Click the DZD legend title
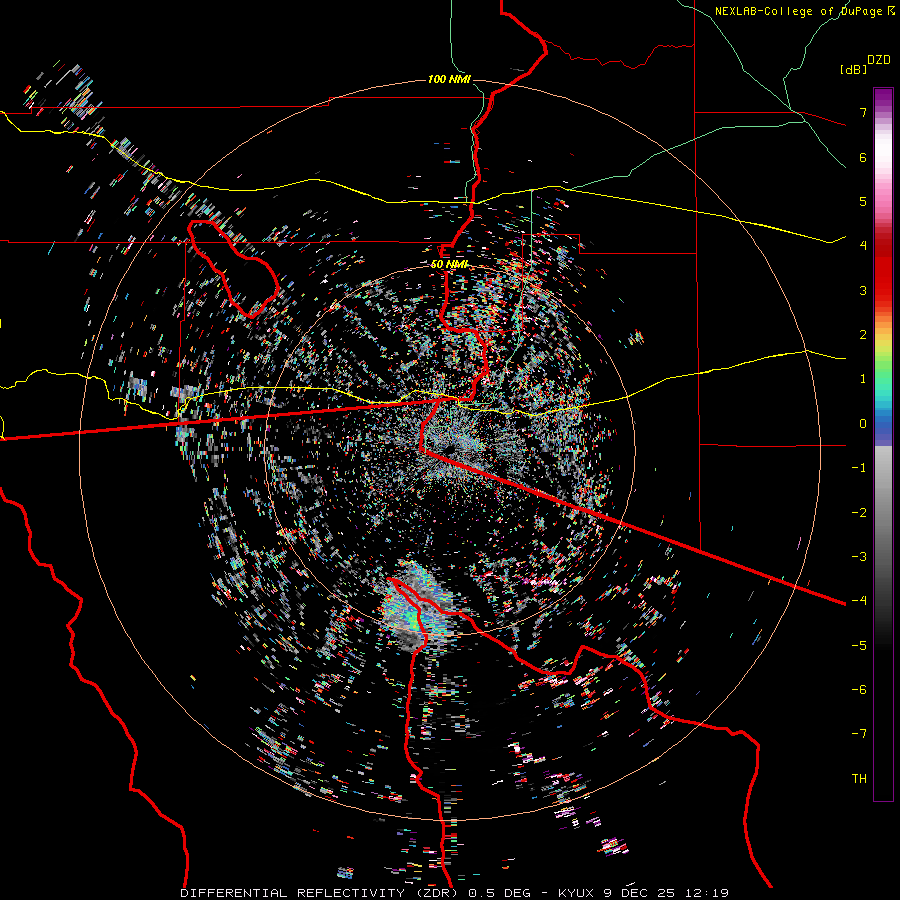The width and height of the screenshot is (900, 900). coord(879,60)
